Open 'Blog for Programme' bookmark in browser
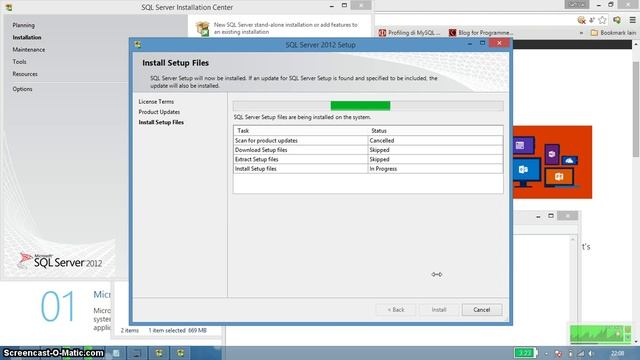The image size is (640, 360). [x=481, y=33]
